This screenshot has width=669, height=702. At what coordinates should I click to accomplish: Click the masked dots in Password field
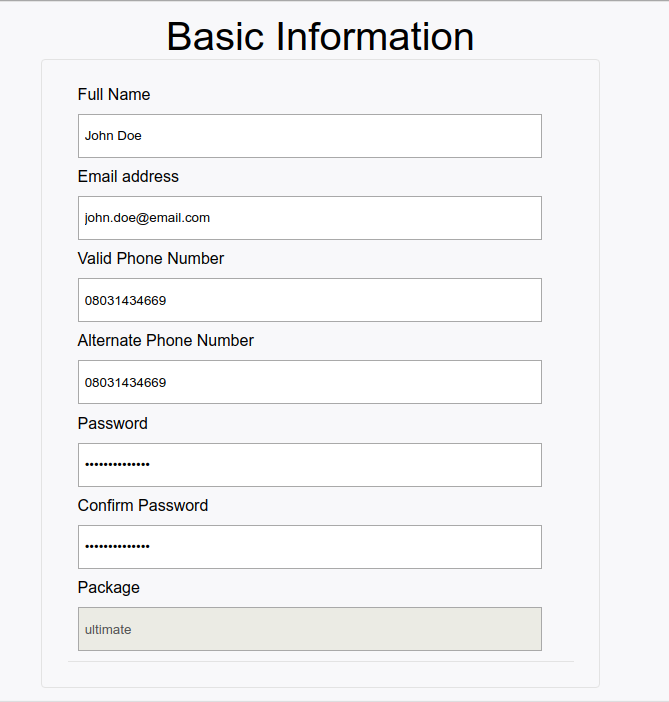tap(117, 465)
